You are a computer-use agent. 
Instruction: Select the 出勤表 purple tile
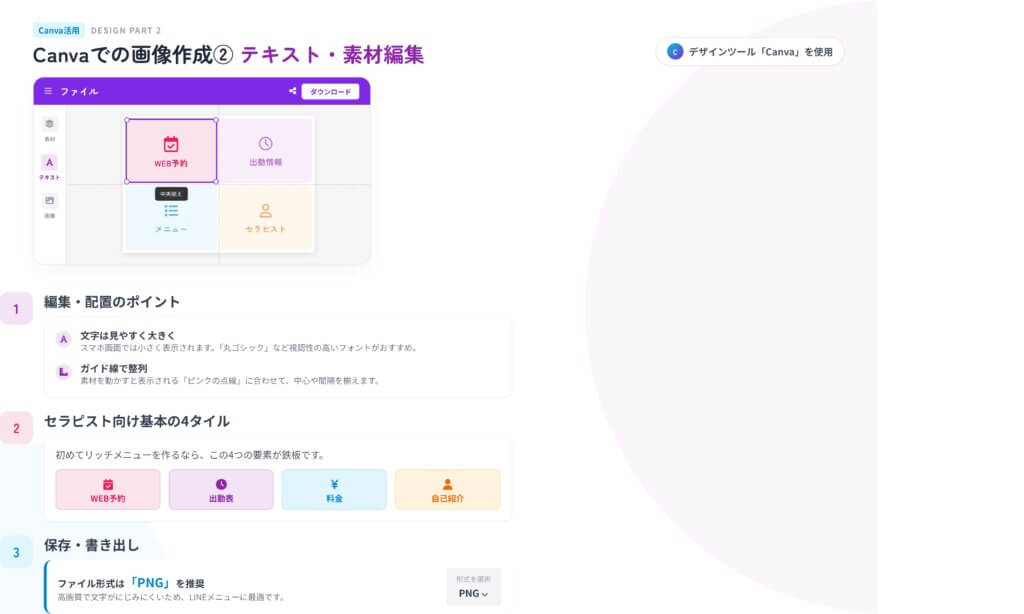click(x=221, y=490)
